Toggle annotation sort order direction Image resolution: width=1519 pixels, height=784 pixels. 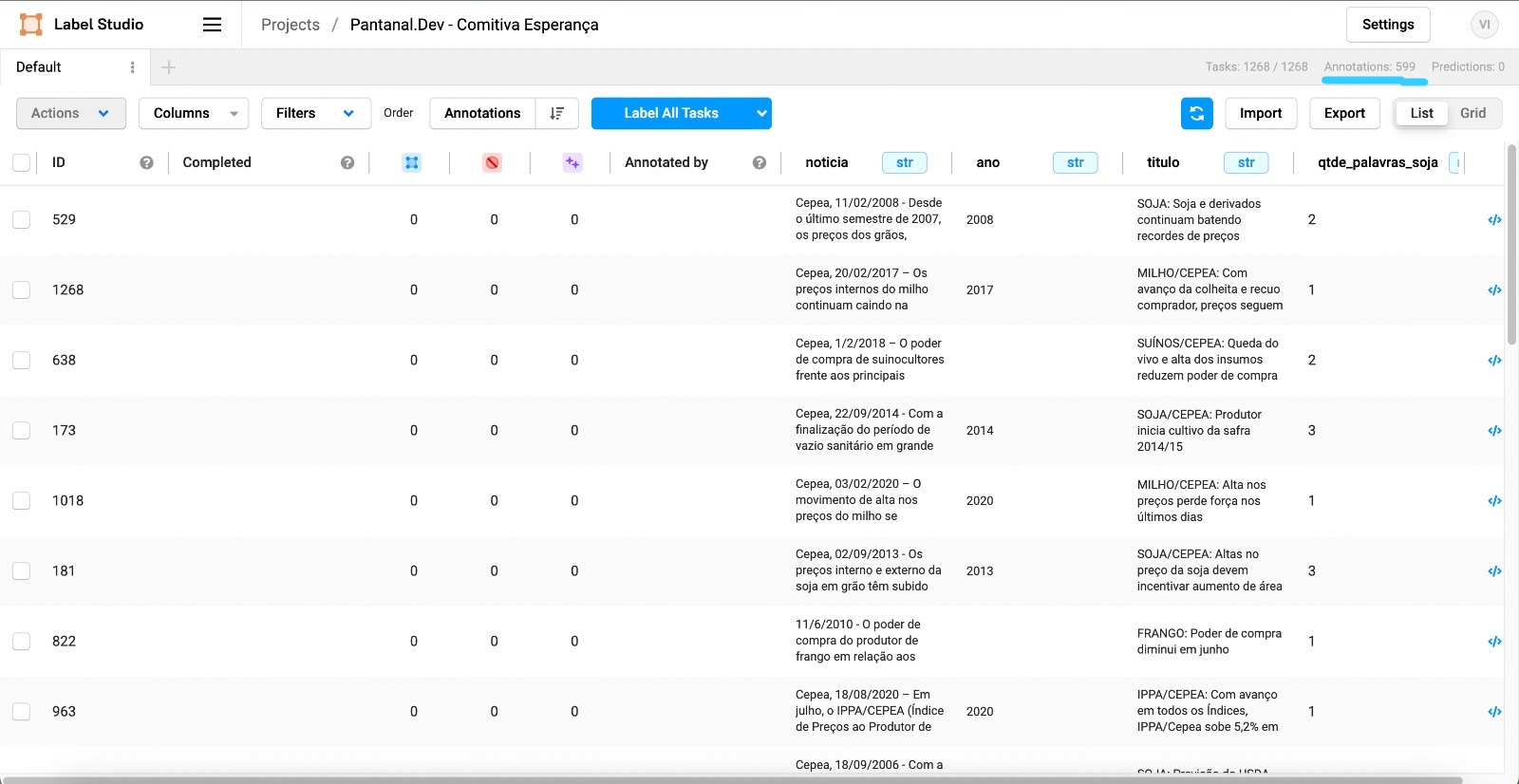tap(557, 113)
